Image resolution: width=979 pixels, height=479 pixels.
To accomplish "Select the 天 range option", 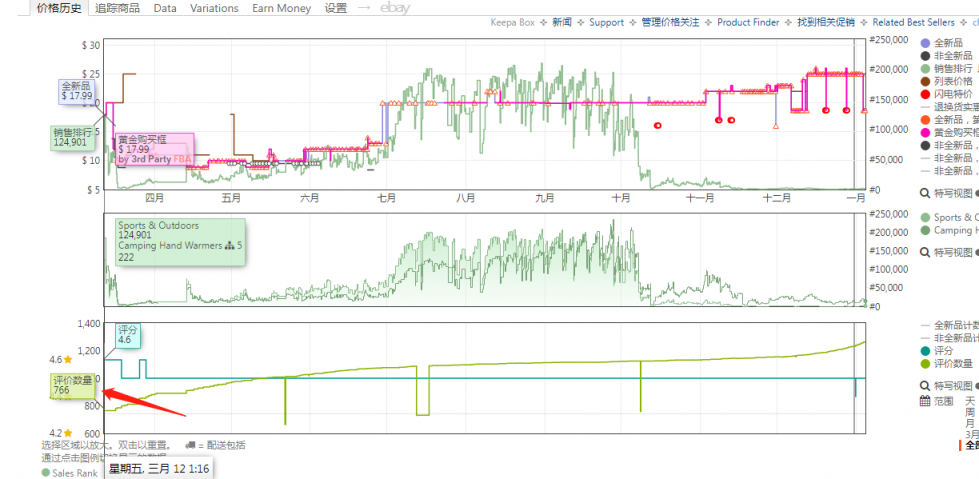I will click(x=970, y=401).
